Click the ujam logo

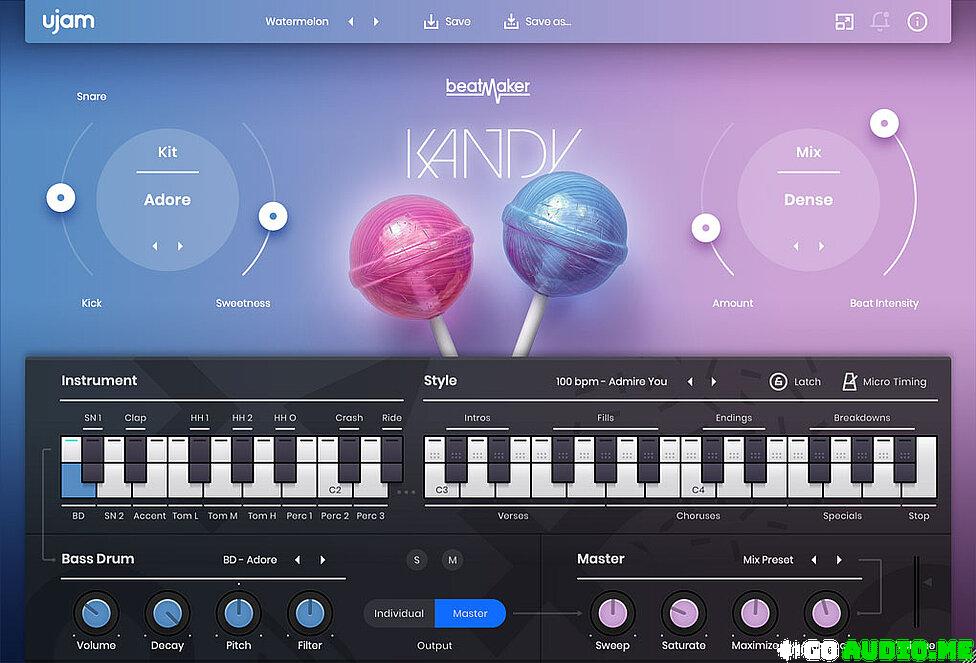[x=68, y=21]
